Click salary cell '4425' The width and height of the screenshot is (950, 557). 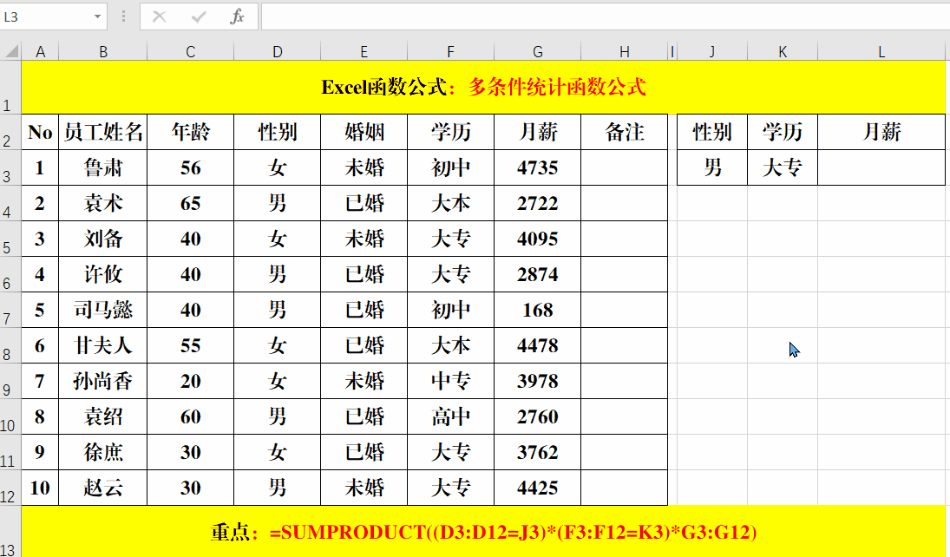pos(537,488)
